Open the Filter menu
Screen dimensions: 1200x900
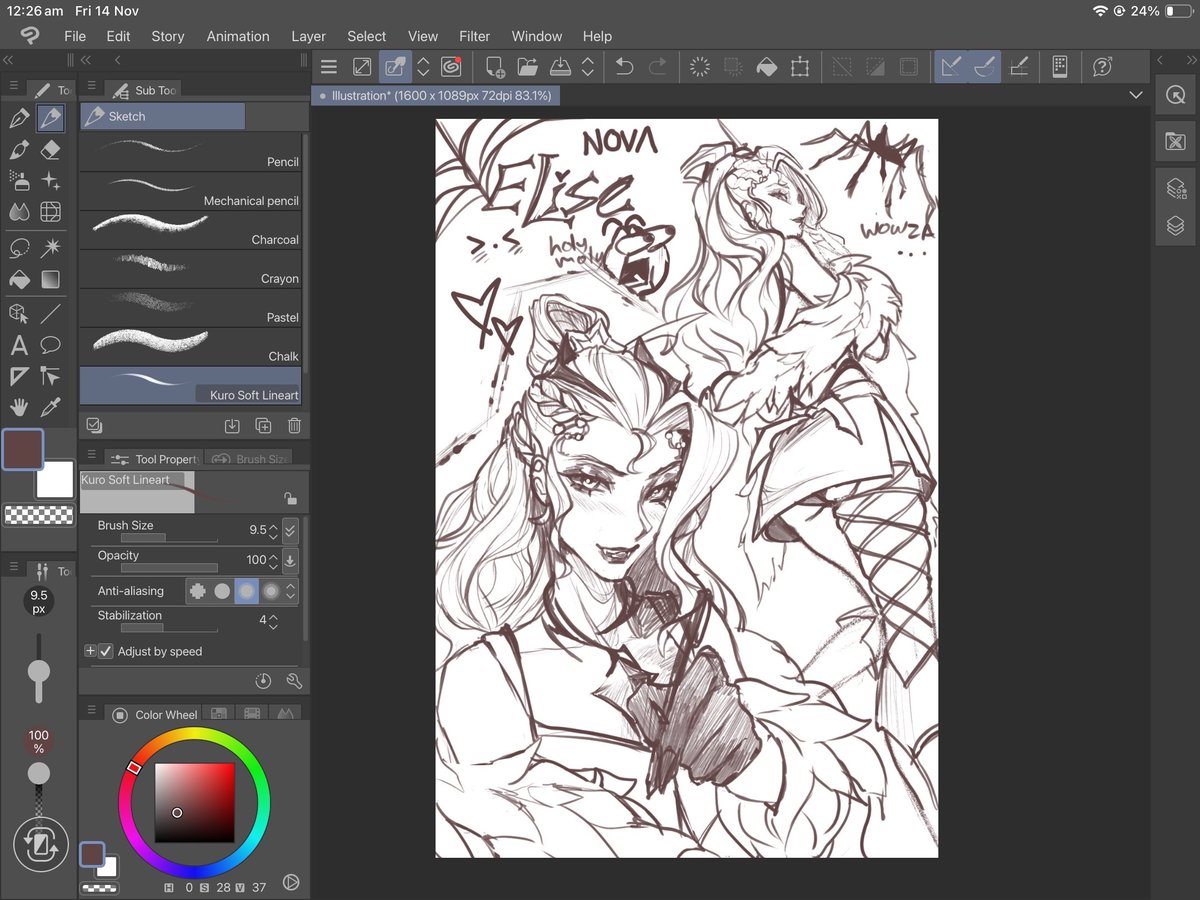pyautogui.click(x=474, y=36)
